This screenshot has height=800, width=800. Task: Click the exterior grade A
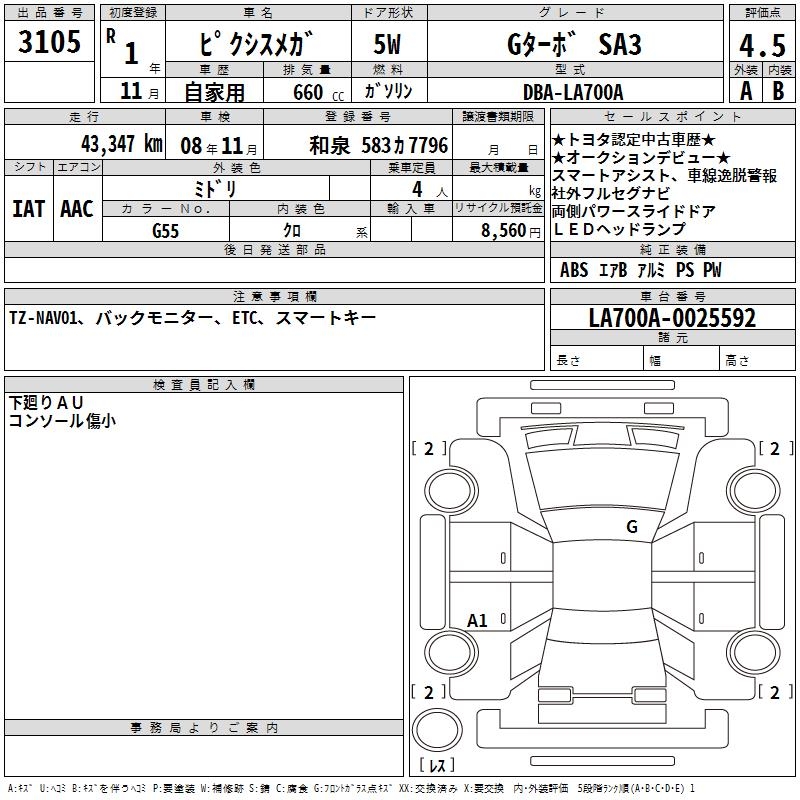(746, 91)
